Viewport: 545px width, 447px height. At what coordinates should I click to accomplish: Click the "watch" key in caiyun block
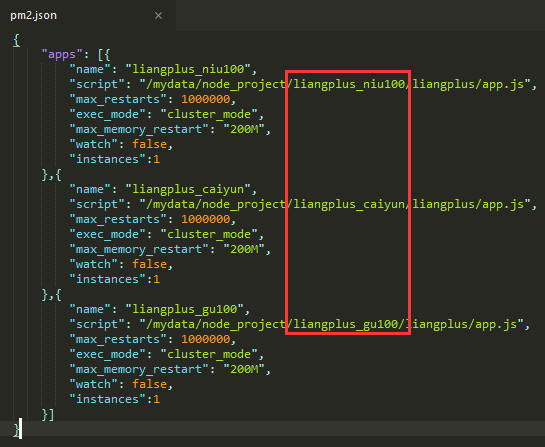point(93,264)
